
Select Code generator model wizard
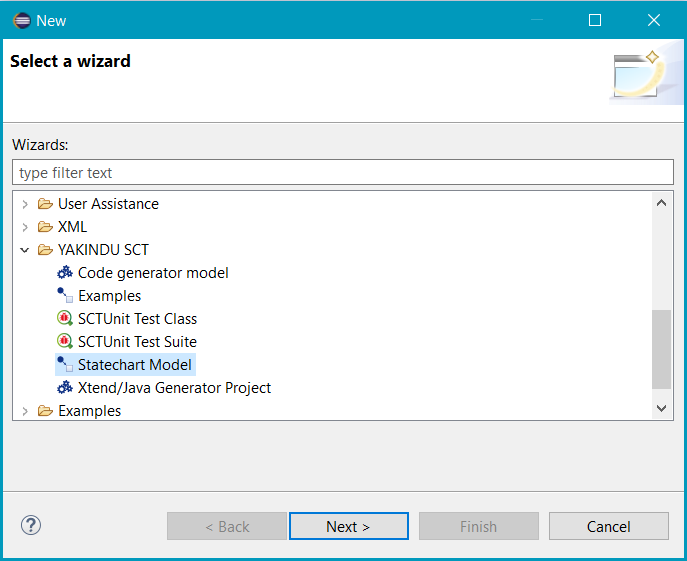[153, 273]
